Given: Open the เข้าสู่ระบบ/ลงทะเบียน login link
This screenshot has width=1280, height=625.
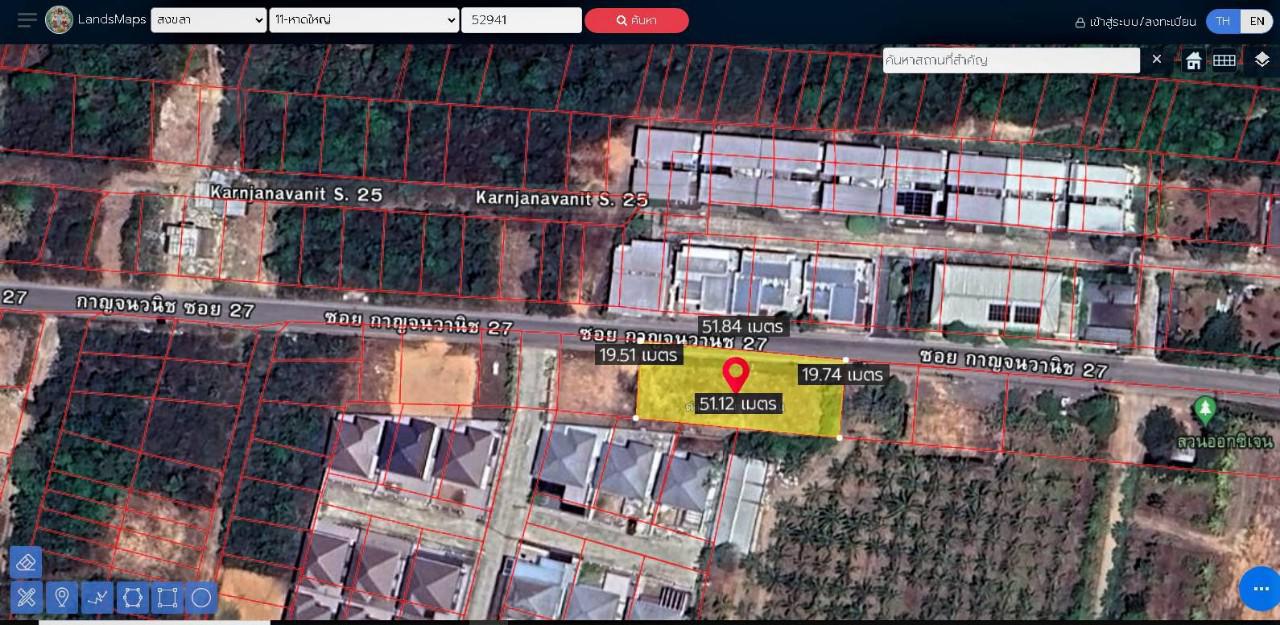Looking at the screenshot, I should pyautogui.click(x=1135, y=21).
